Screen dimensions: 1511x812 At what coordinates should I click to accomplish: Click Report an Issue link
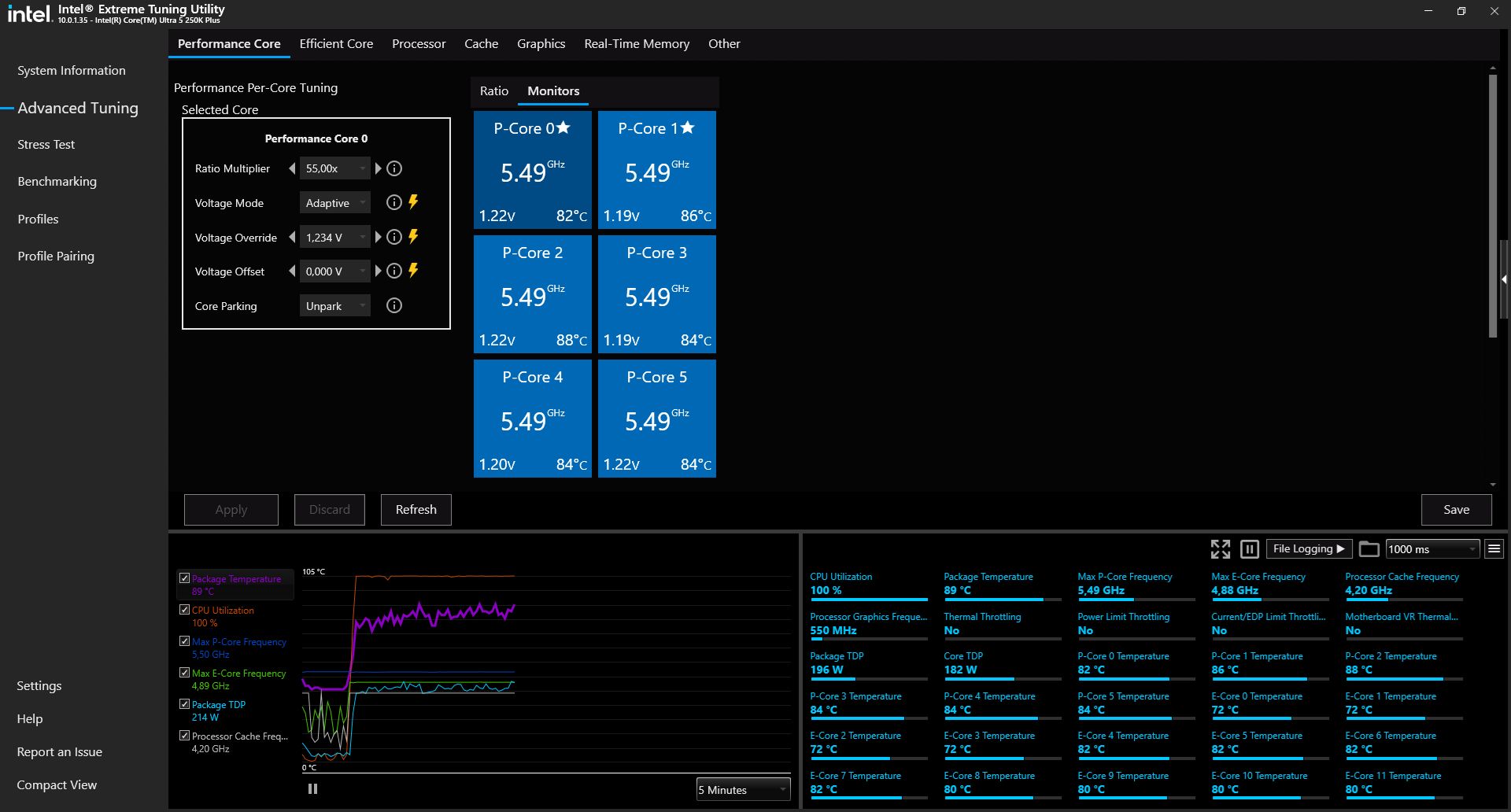pyautogui.click(x=60, y=751)
